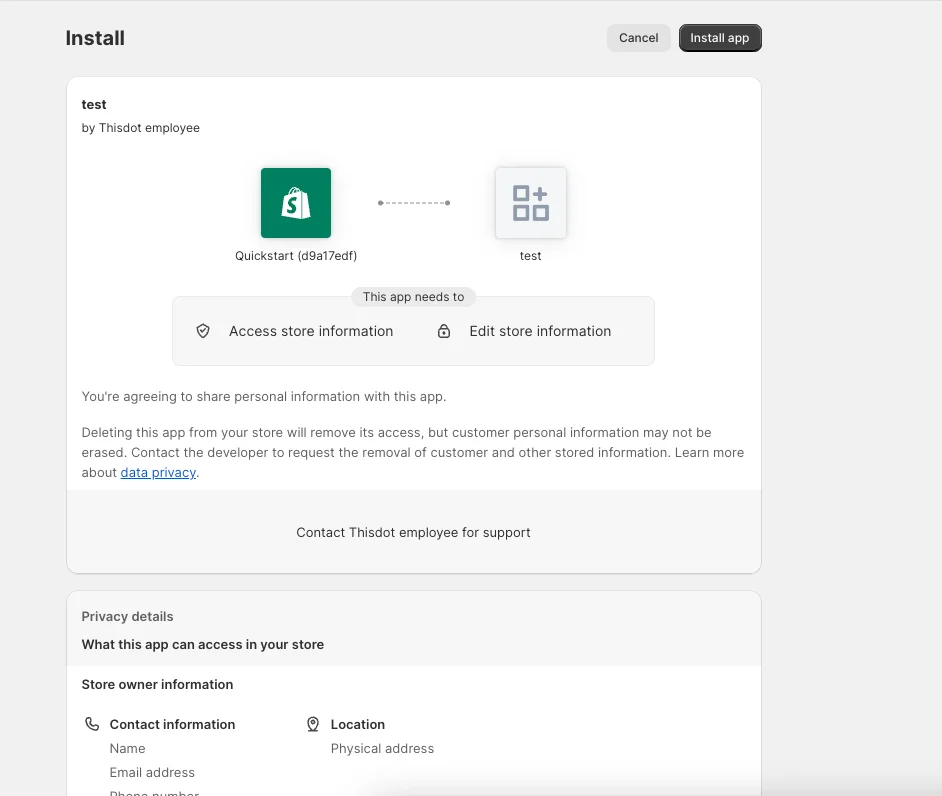Click the Email address entry
Screen dimensions: 942x796
click(x=152, y=772)
